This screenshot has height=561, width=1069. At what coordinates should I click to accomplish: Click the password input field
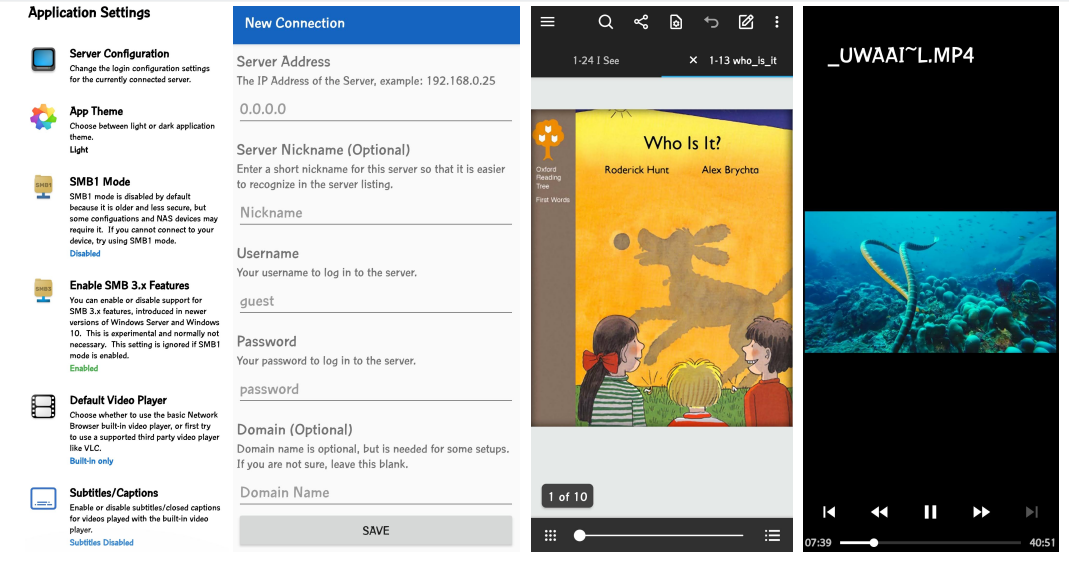[376, 389]
